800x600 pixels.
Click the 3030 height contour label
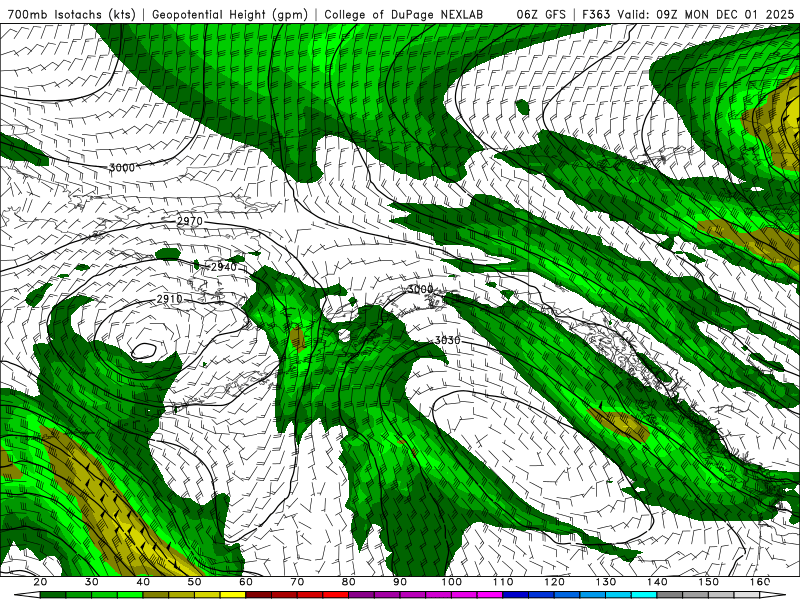pos(447,340)
